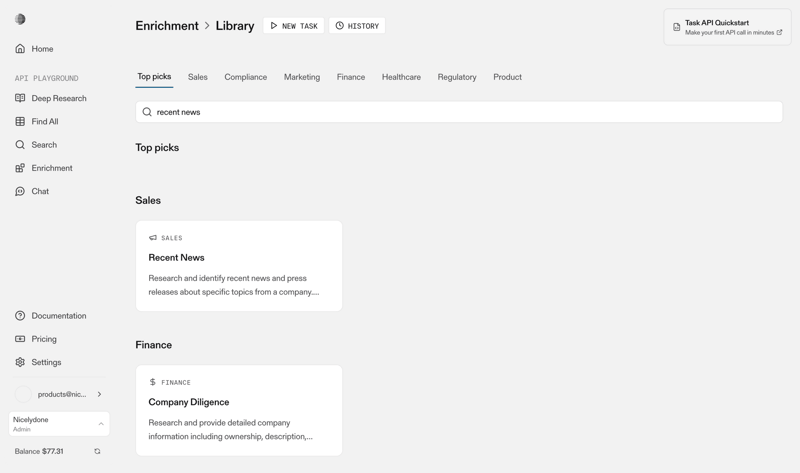Open the Home page
The width and height of the screenshot is (800, 473).
(x=42, y=48)
